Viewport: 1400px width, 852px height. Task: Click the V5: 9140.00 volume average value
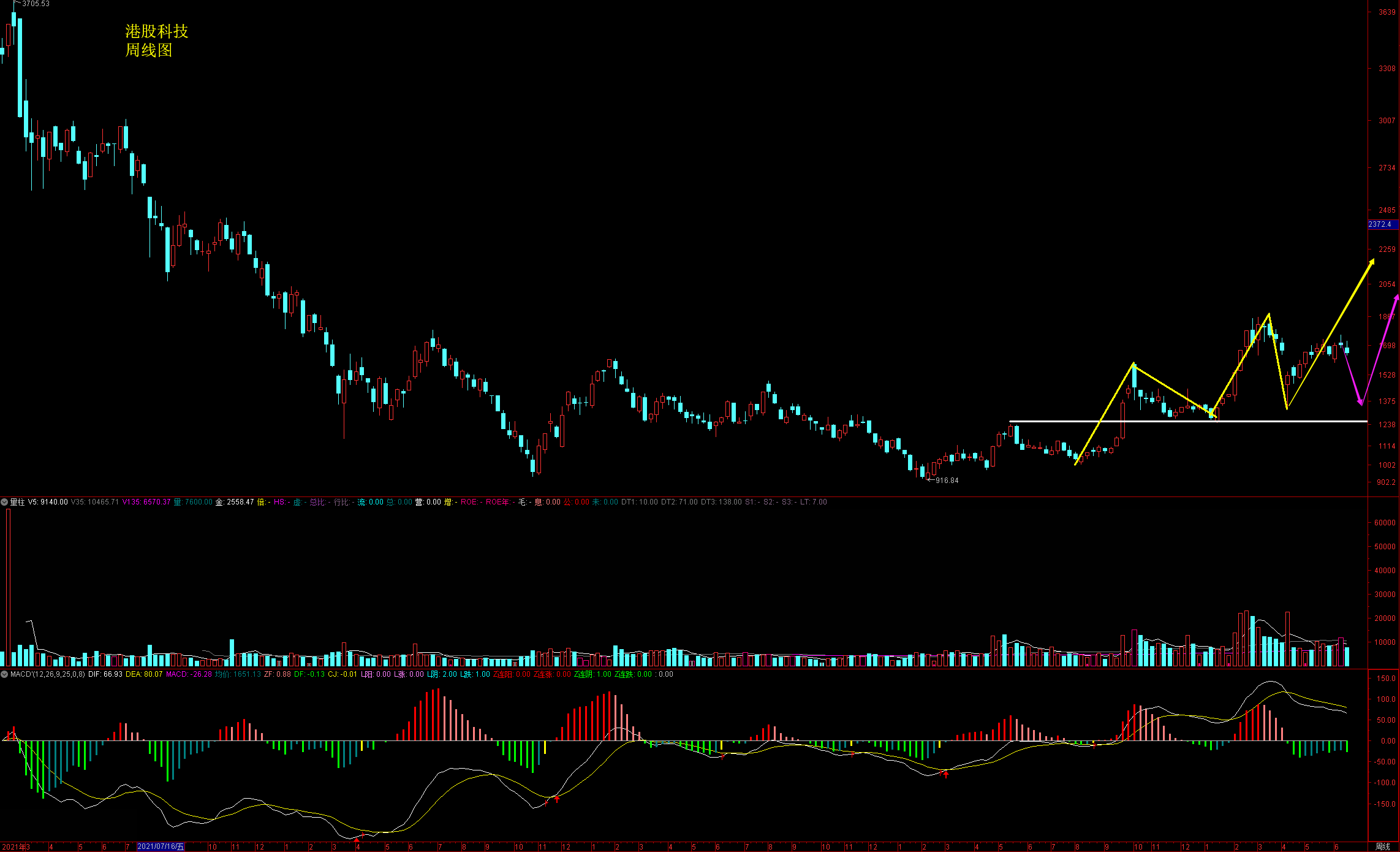pos(48,502)
